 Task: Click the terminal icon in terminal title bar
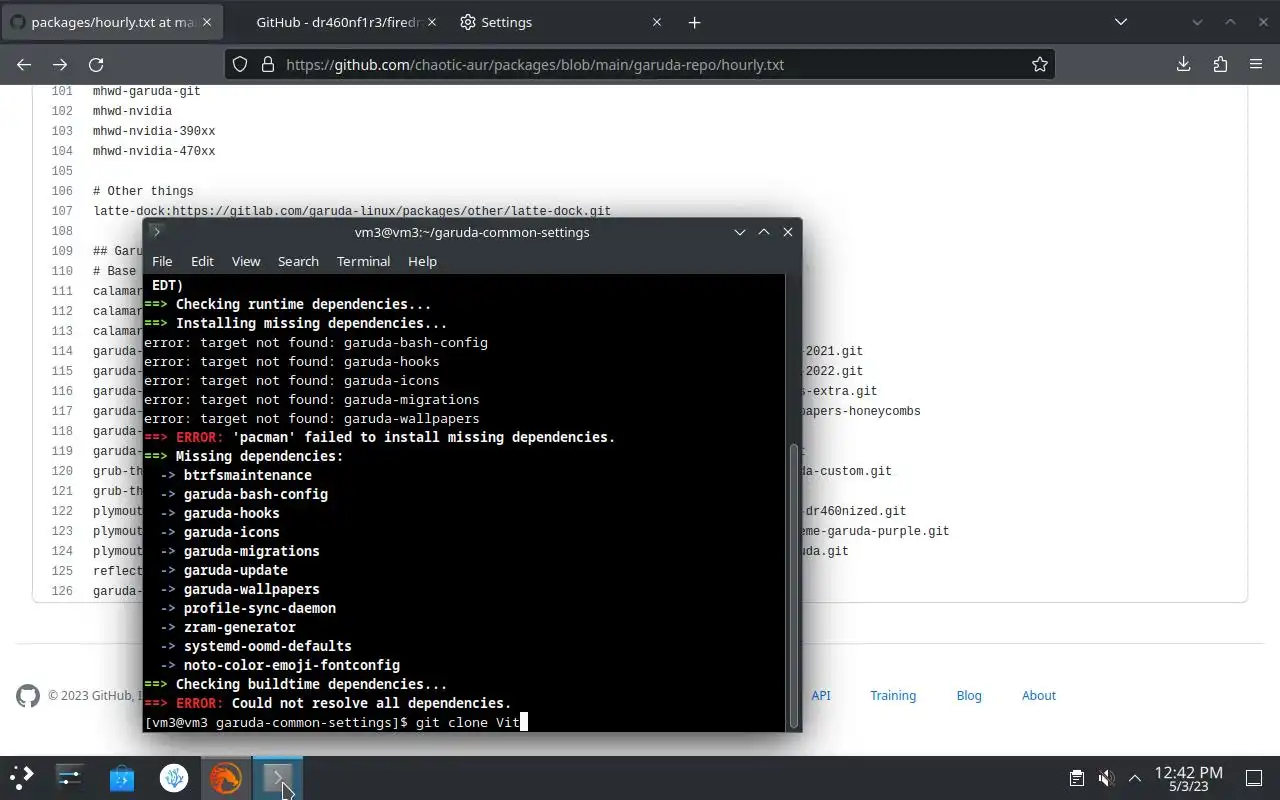point(156,232)
